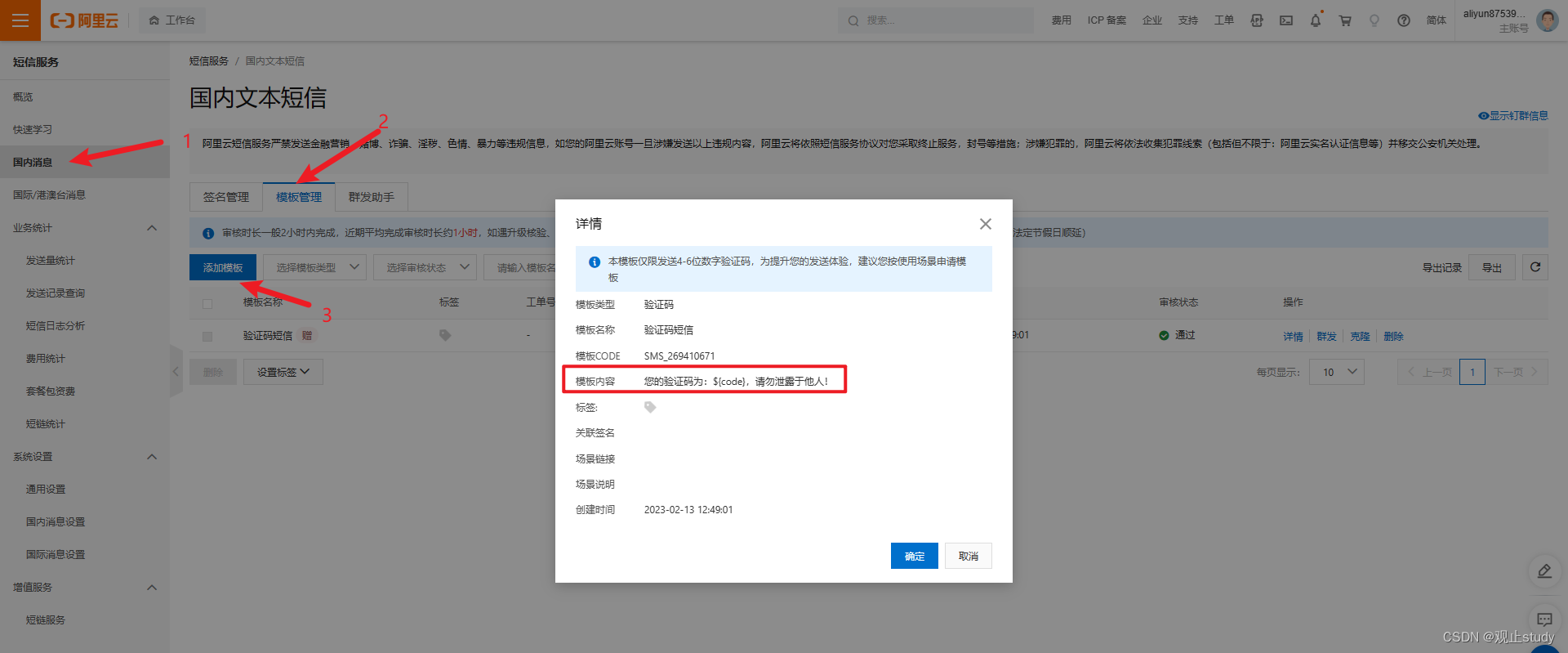
Task: Open the 支持 menu
Action: point(1187,20)
